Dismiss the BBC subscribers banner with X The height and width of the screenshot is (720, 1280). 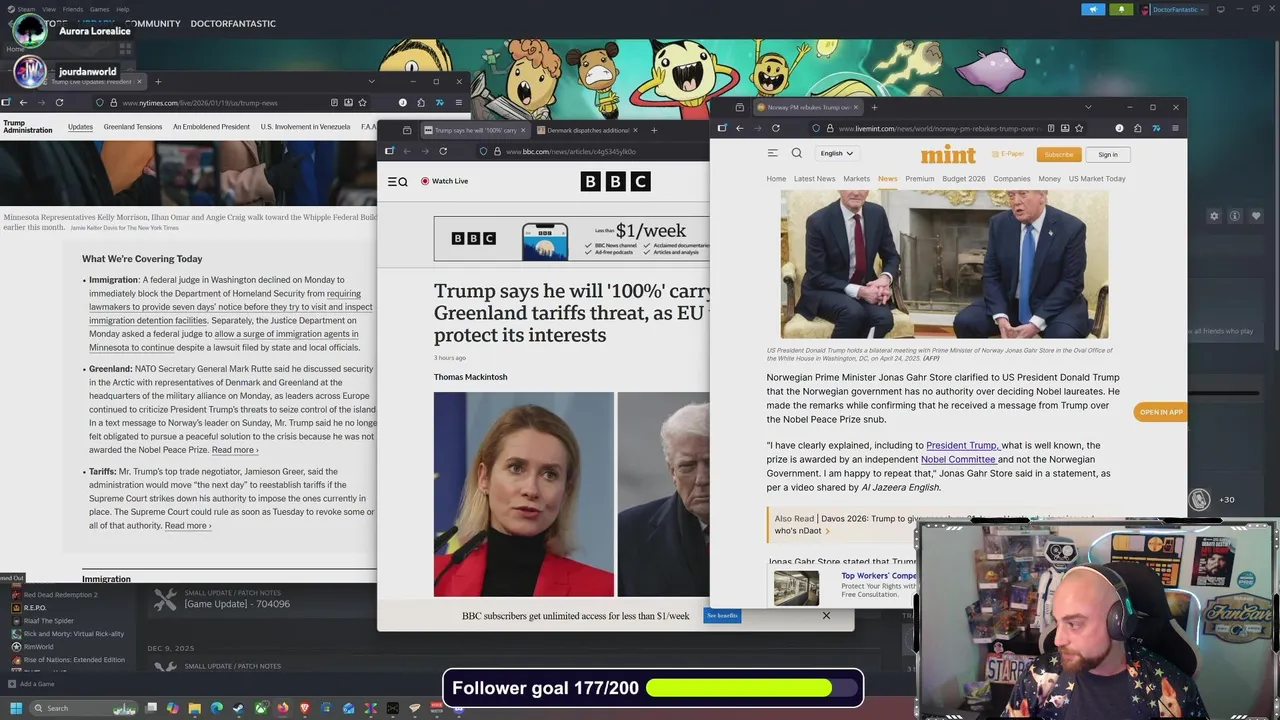(826, 615)
